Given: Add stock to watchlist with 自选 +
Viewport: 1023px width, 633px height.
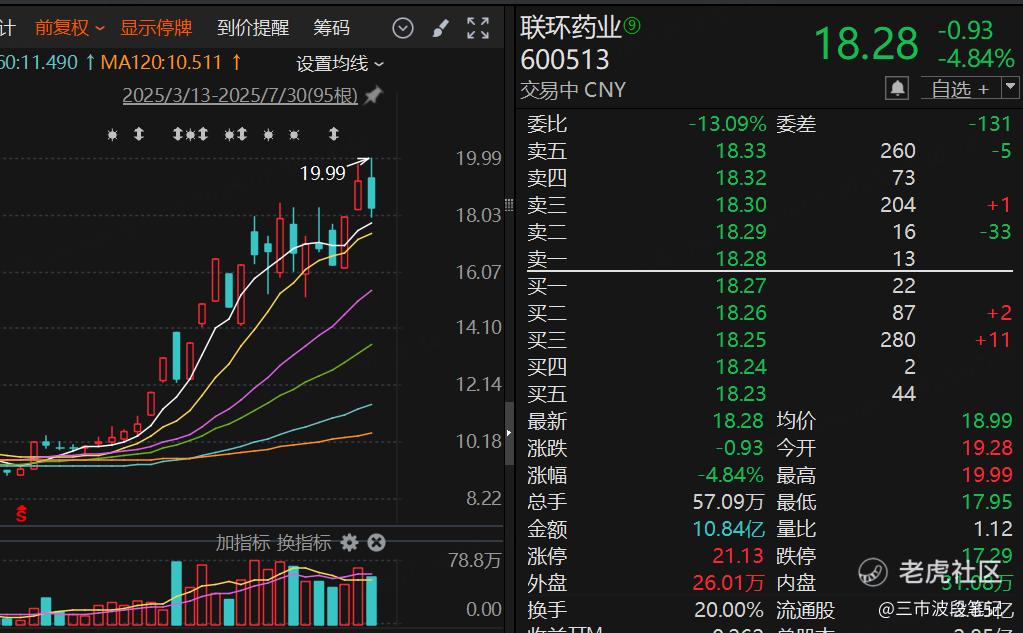Looking at the screenshot, I should [960, 88].
